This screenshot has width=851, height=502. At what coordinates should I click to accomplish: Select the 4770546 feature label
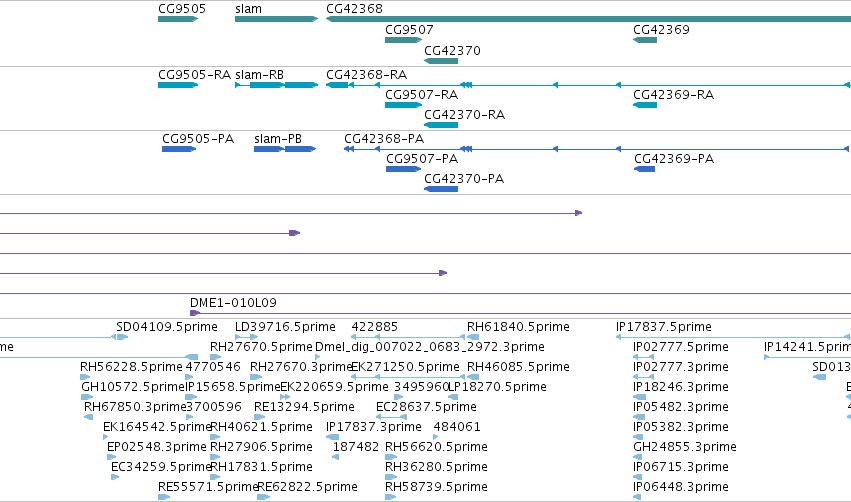click(213, 367)
